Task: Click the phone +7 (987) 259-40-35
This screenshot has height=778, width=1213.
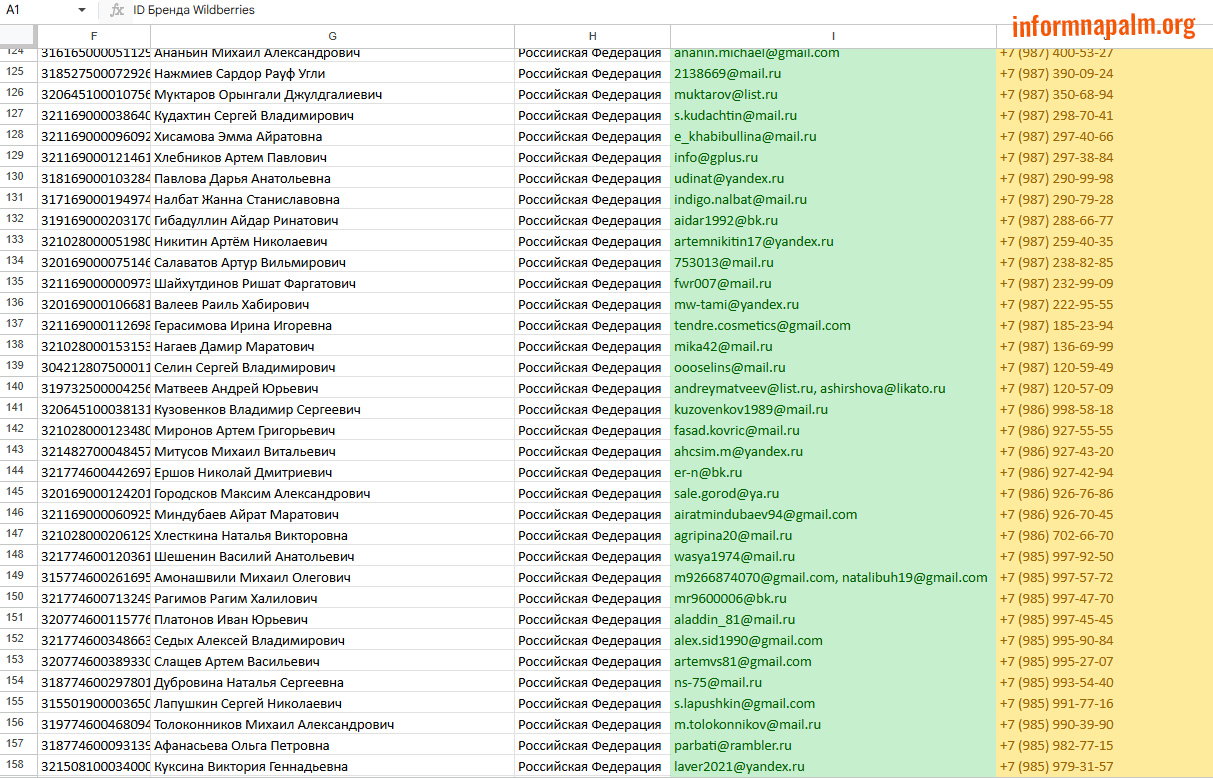Action: (x=1056, y=241)
